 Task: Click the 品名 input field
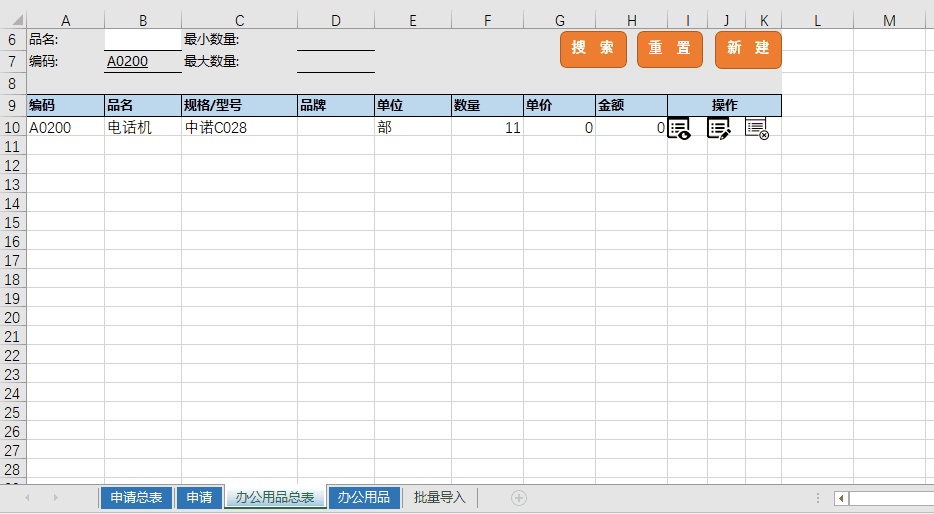point(143,40)
